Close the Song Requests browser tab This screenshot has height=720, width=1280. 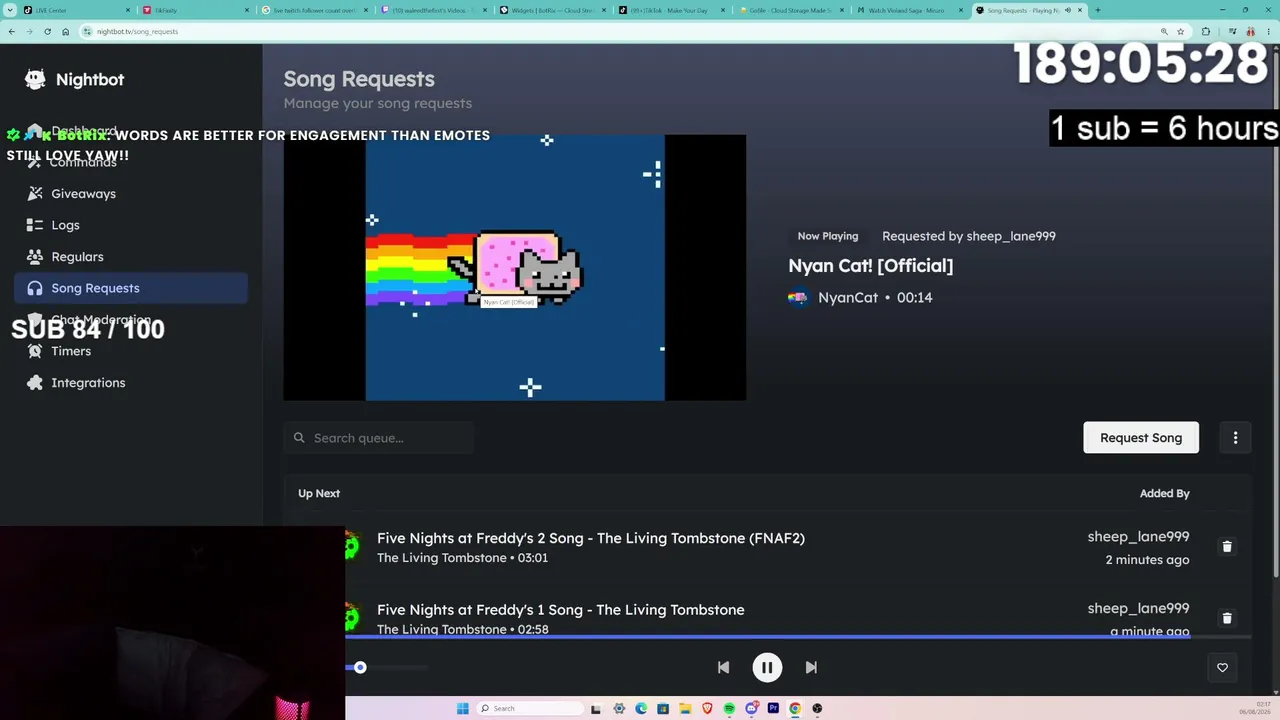1080,10
